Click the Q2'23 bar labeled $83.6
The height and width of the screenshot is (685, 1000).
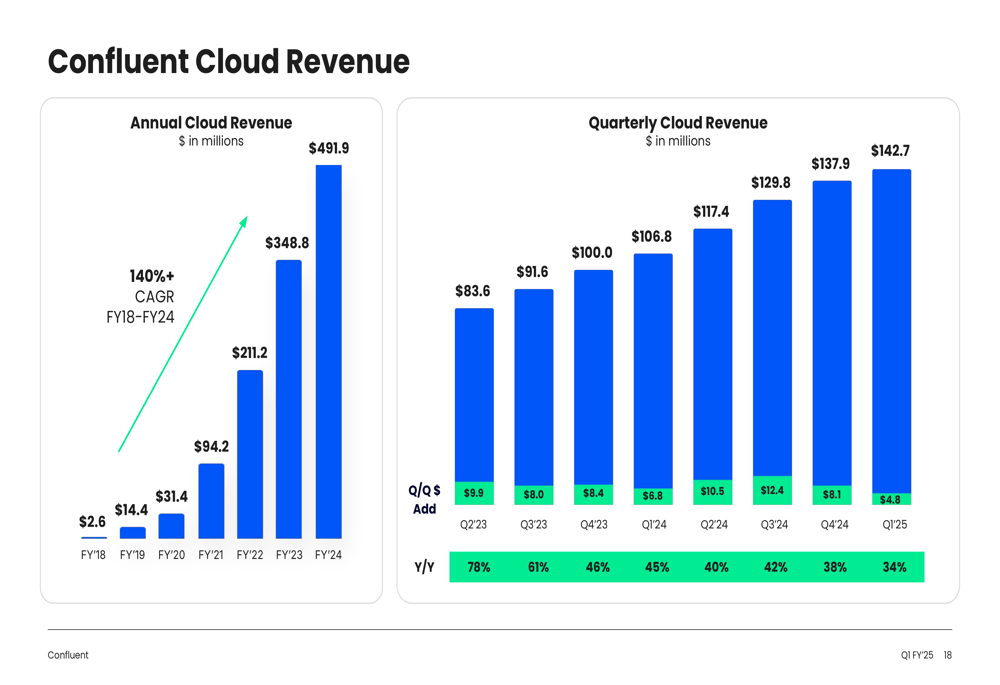(474, 395)
